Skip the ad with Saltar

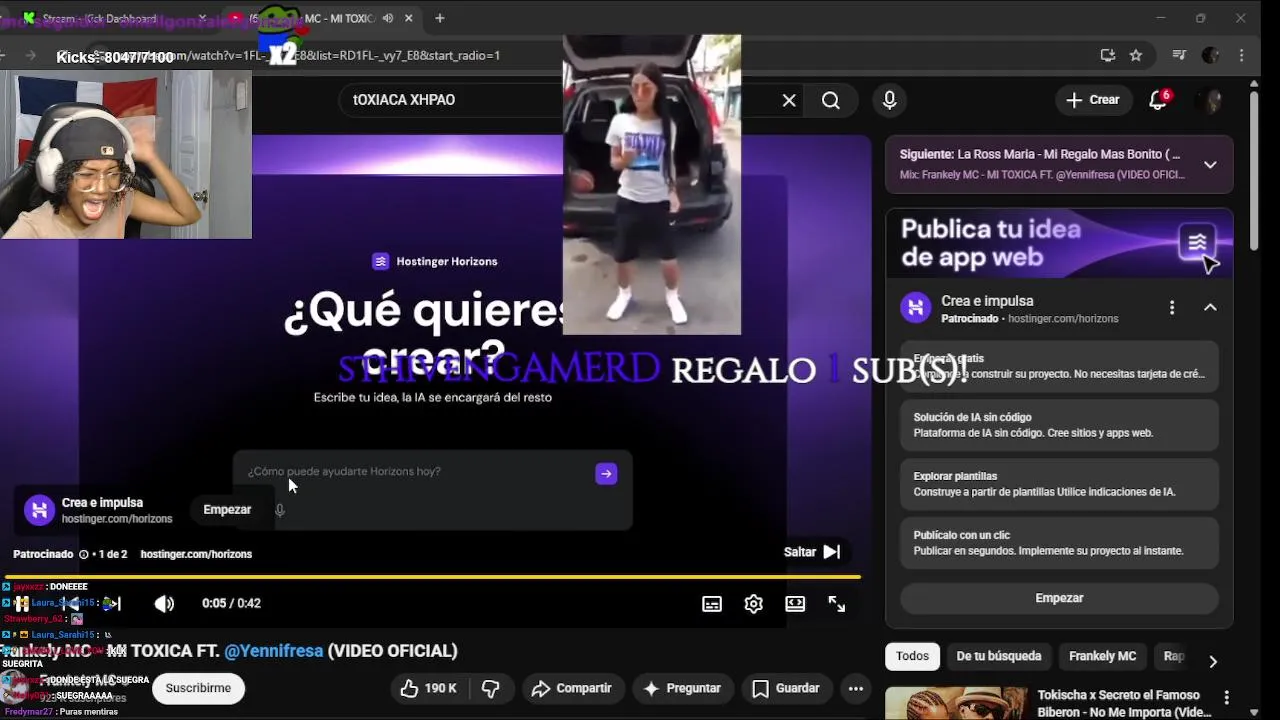[812, 552]
